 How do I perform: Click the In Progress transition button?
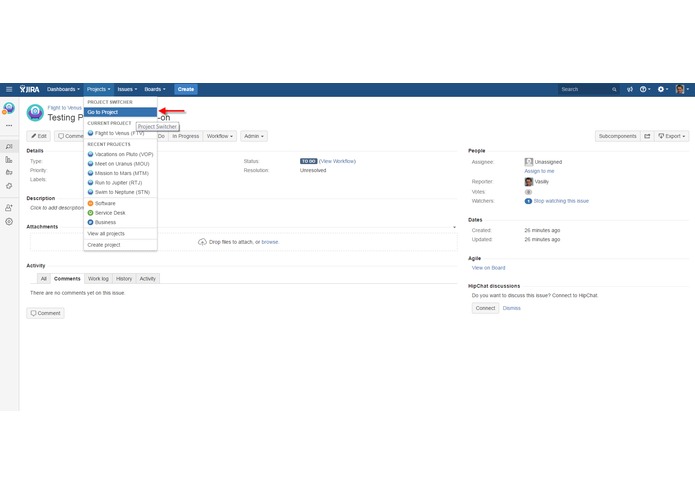[x=185, y=136]
